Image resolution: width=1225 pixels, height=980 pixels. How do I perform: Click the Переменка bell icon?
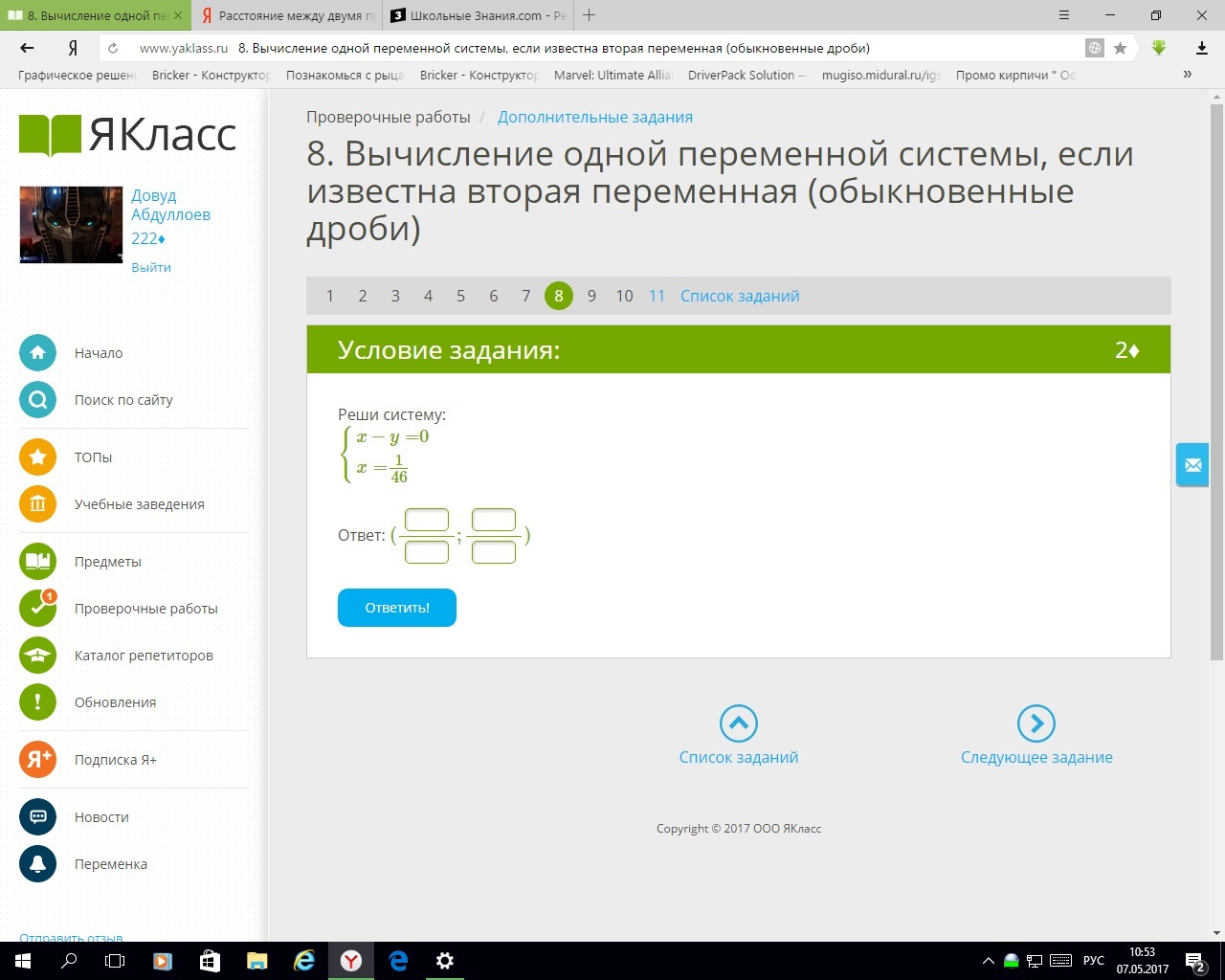pos(37,864)
